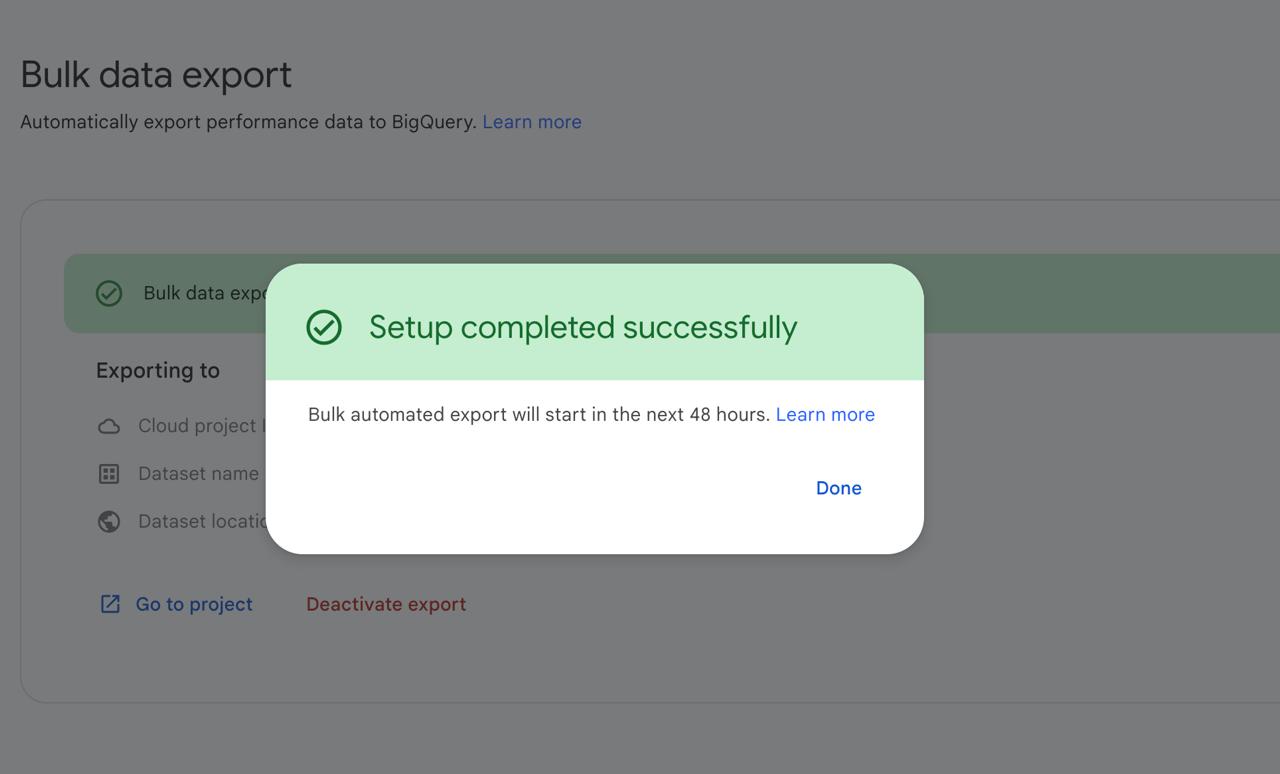Click Deactivate export
This screenshot has height=774, width=1280.
[x=386, y=604]
